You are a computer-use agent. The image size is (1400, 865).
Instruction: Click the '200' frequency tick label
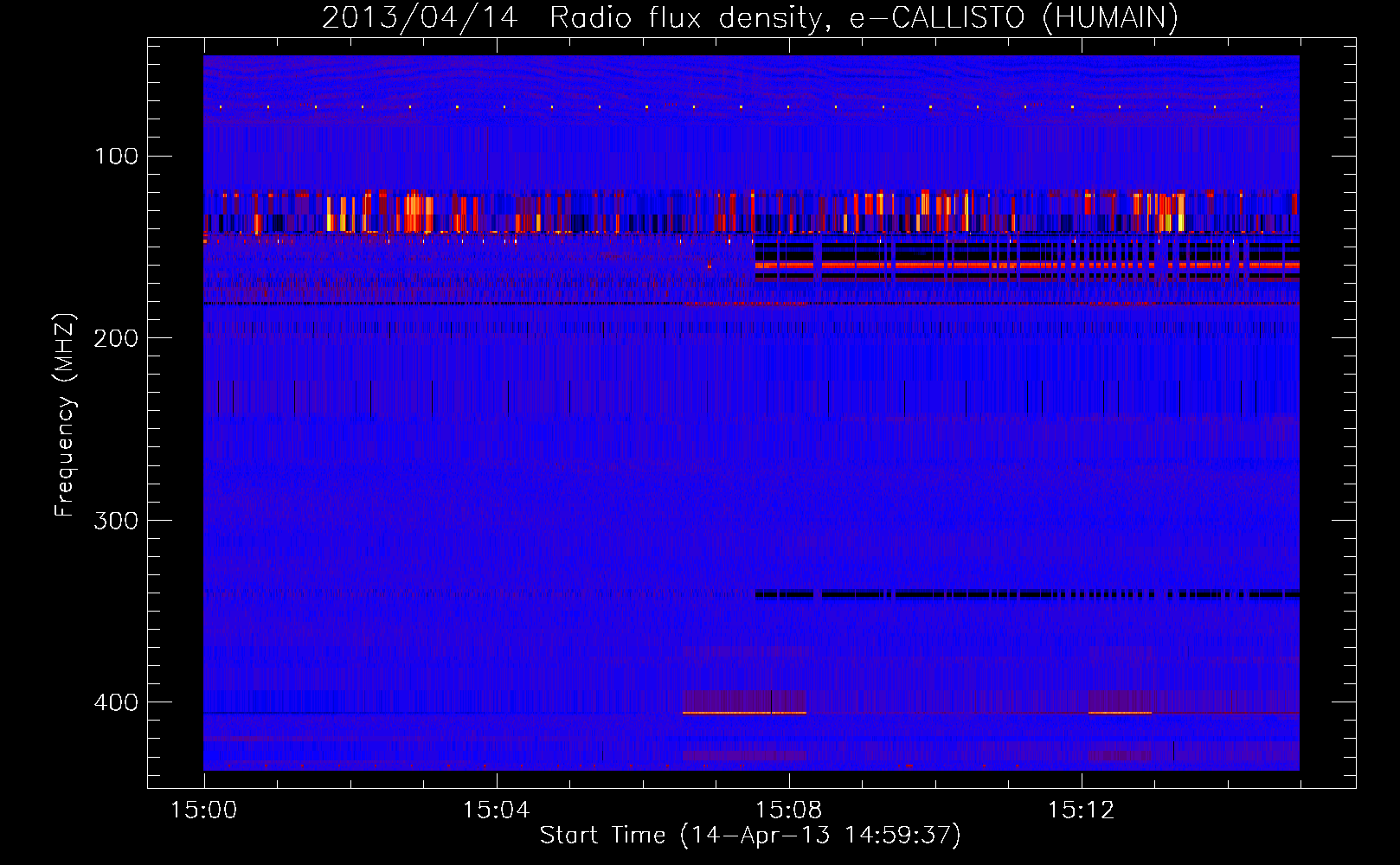(x=117, y=337)
